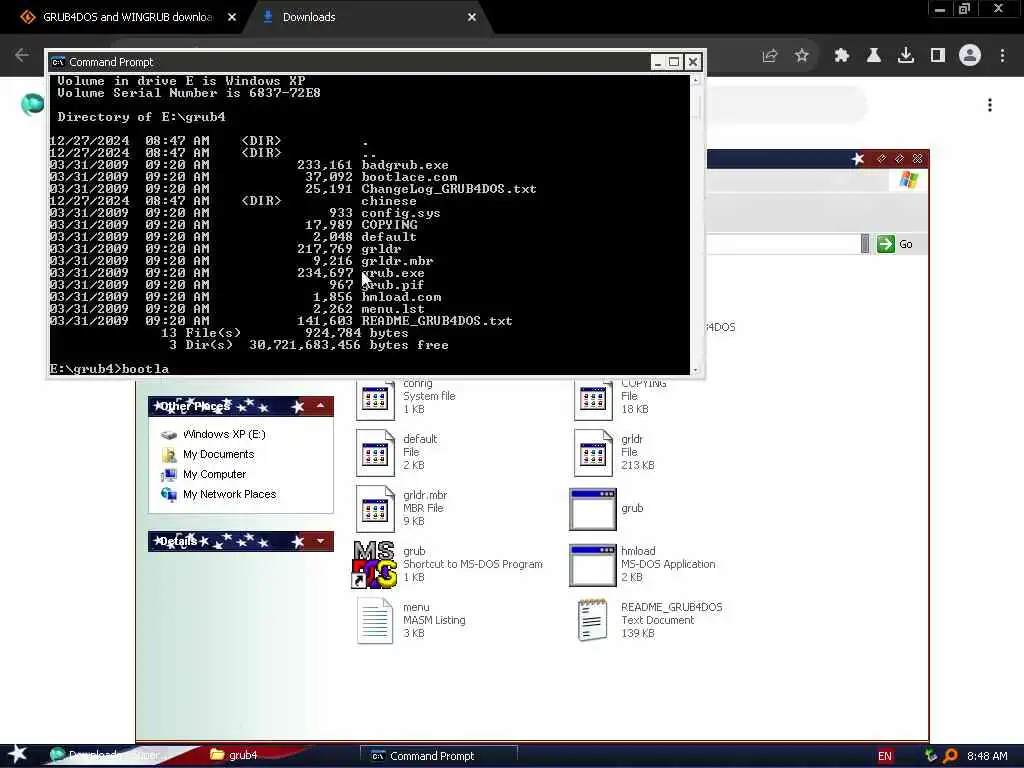The height and width of the screenshot is (768, 1024).
Task: Select the grldr.mbr file icon
Action: [x=375, y=509]
